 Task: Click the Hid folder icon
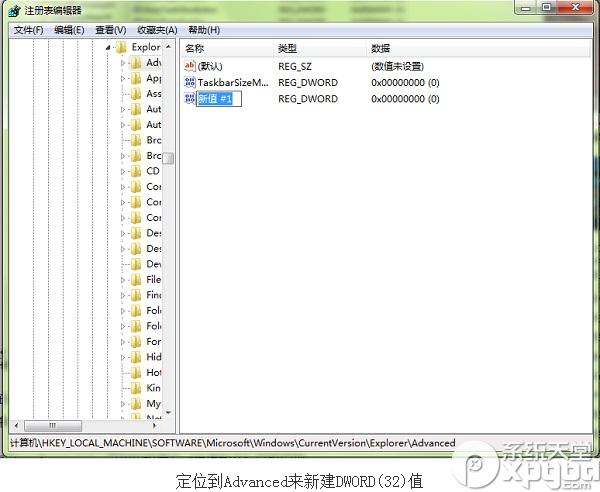click(x=136, y=357)
